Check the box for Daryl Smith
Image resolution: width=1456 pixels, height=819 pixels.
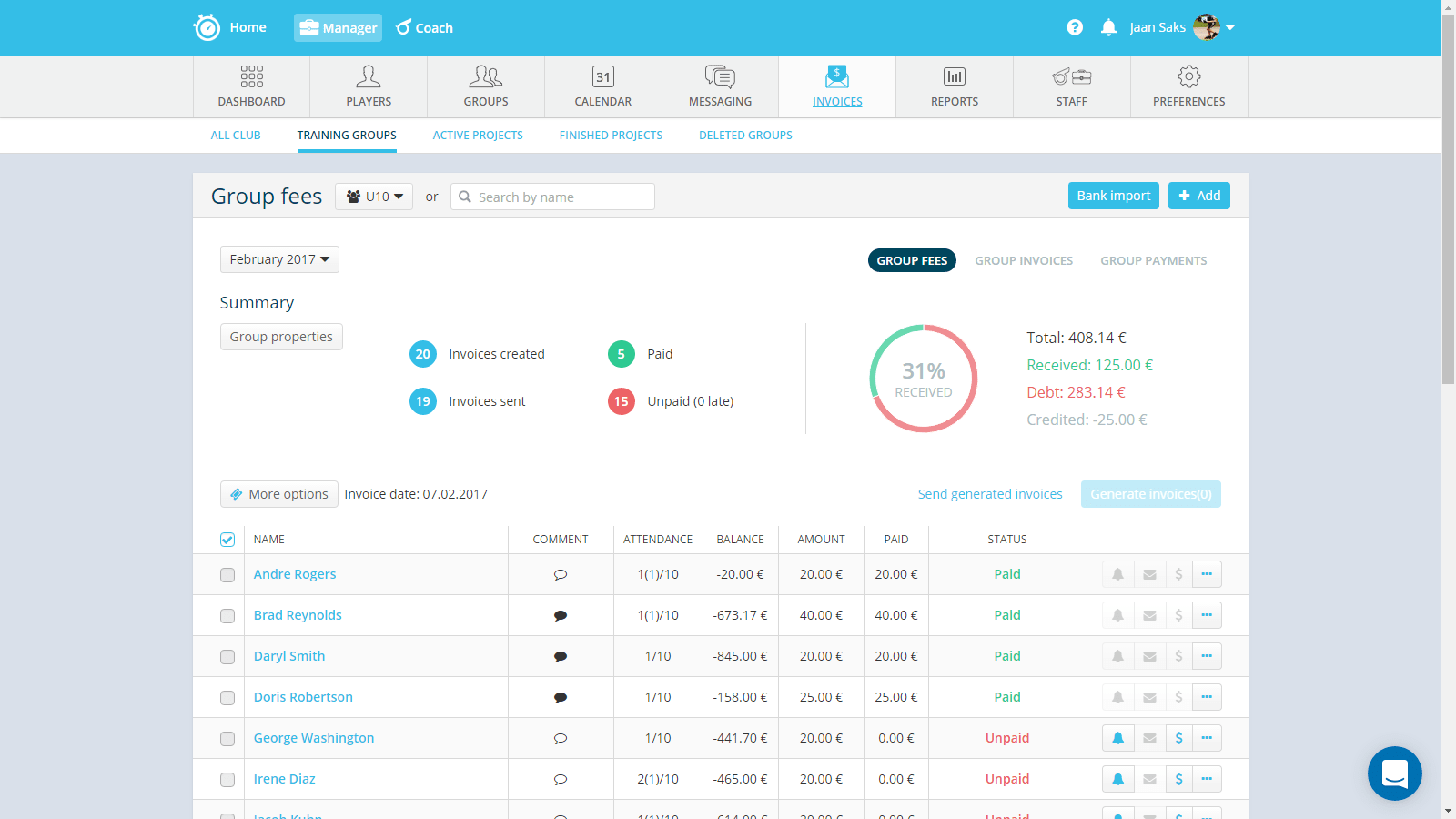click(227, 657)
